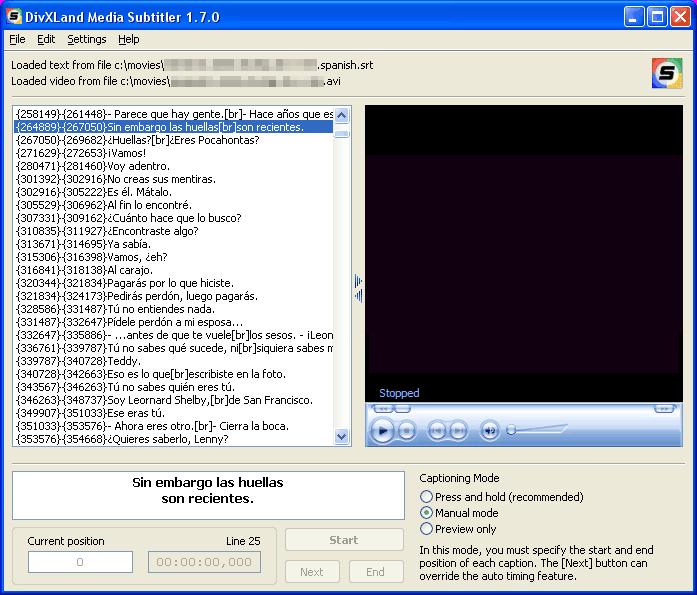Select line 'Pídele perdón a mi esposa...'
Image resolution: width=697 pixels, height=595 pixels.
pos(174,322)
